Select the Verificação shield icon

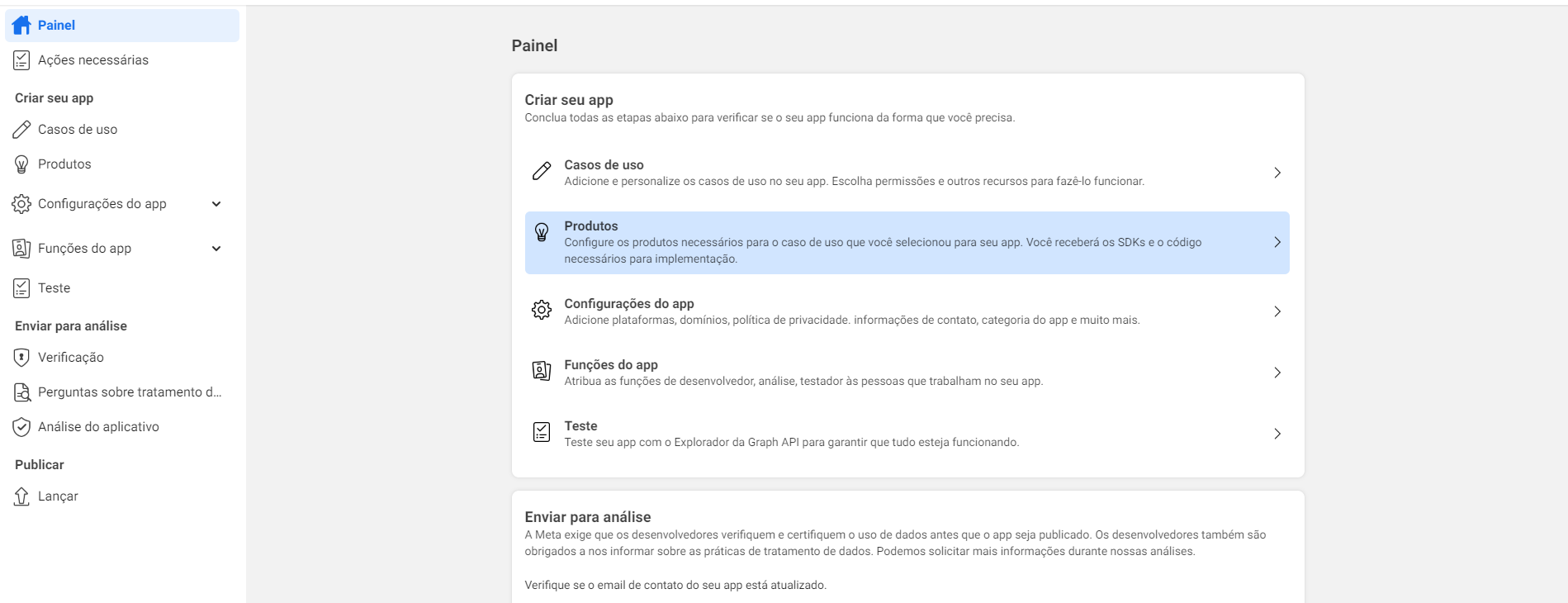[x=21, y=357]
